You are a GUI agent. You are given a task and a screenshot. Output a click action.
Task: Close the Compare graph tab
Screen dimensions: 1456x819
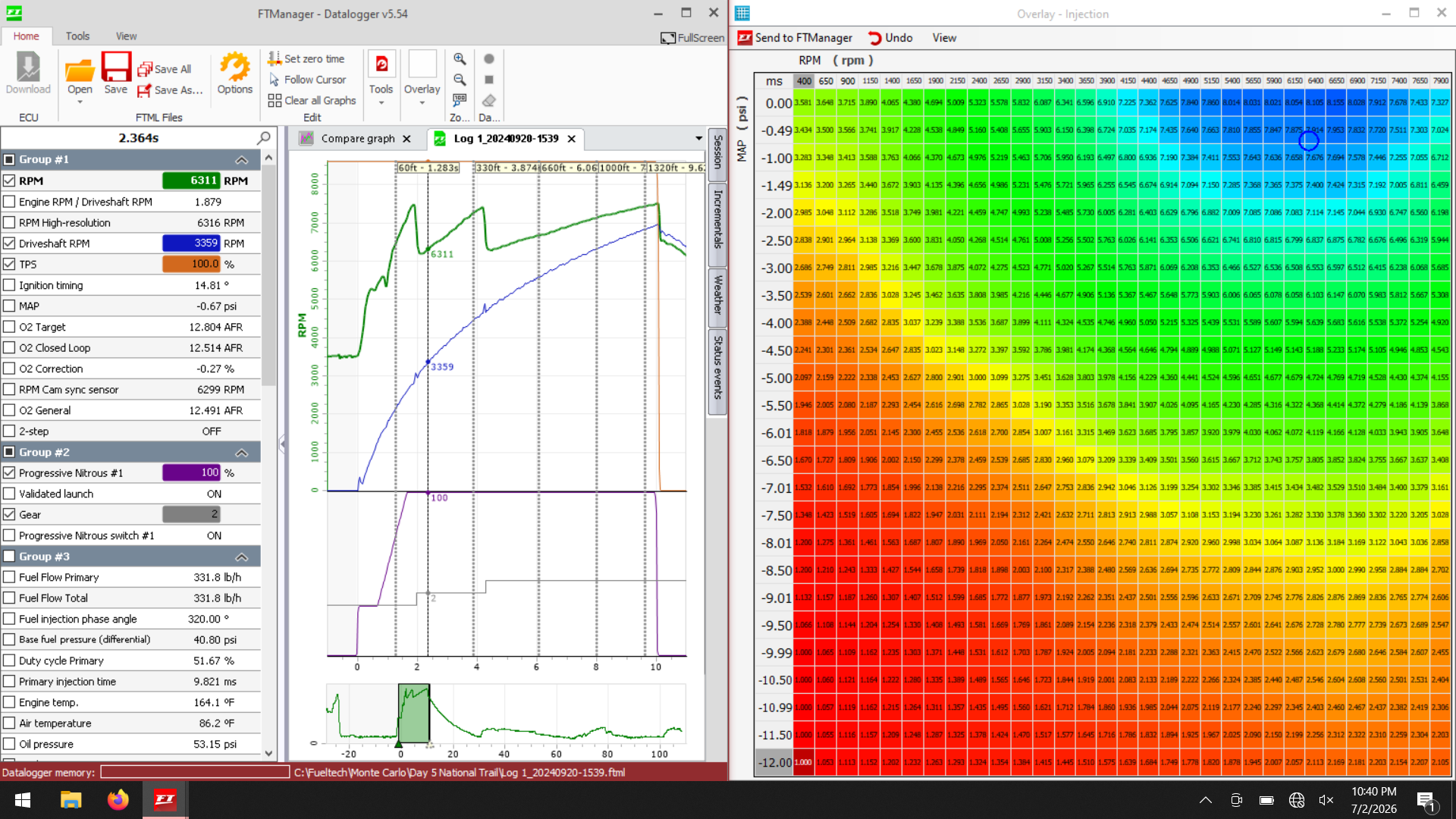tap(407, 138)
